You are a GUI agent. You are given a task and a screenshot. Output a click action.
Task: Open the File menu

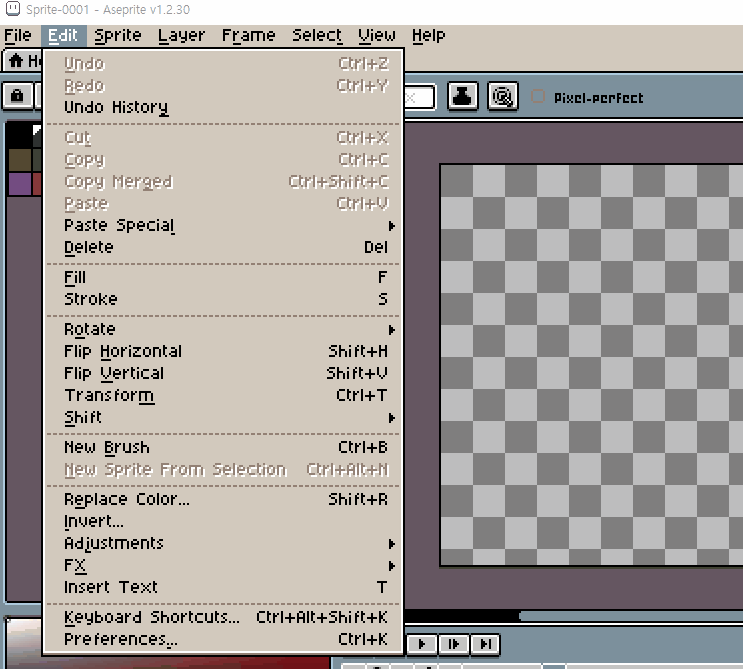[x=18, y=36]
